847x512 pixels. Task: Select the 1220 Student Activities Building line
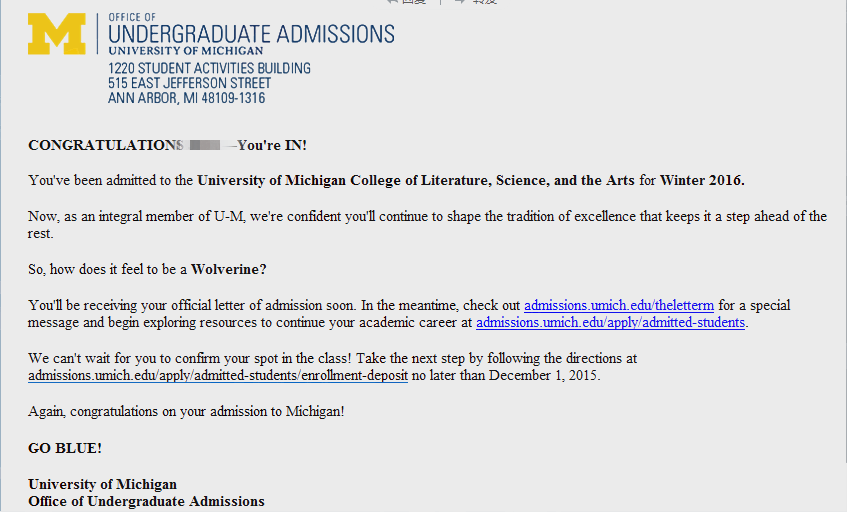pyautogui.click(x=209, y=69)
